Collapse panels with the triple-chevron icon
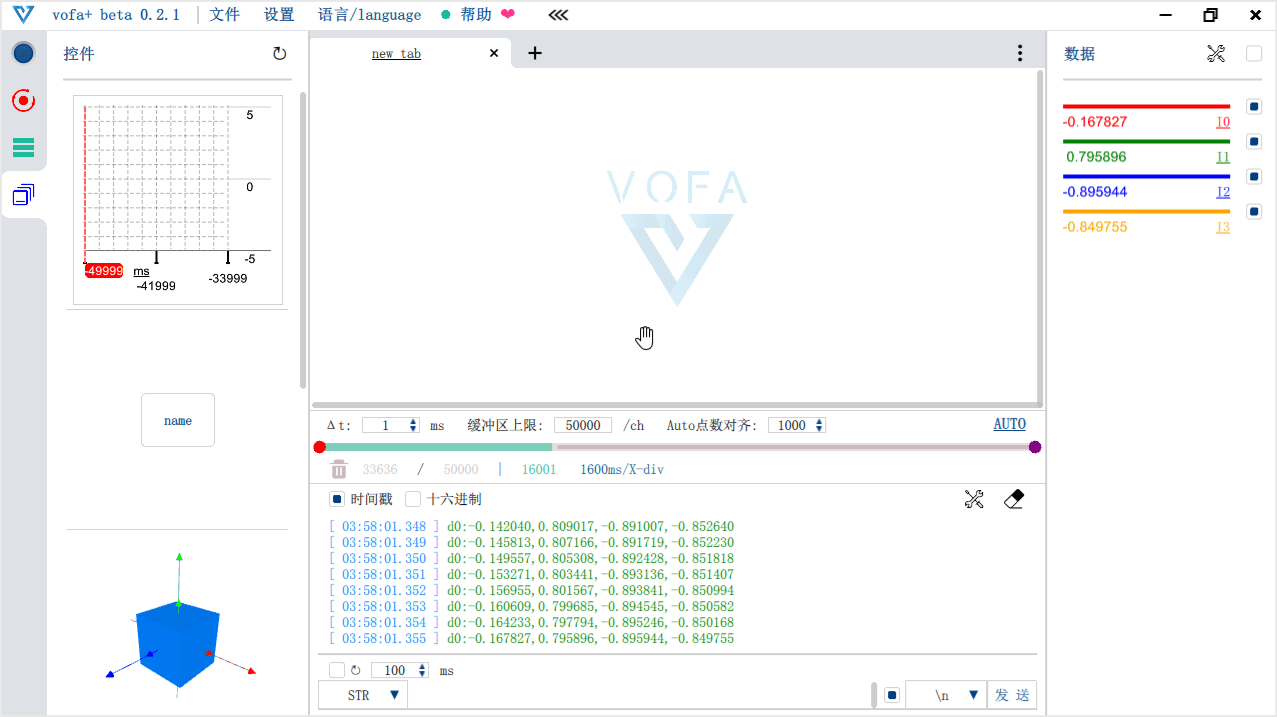This screenshot has height=717, width=1277. point(558,15)
